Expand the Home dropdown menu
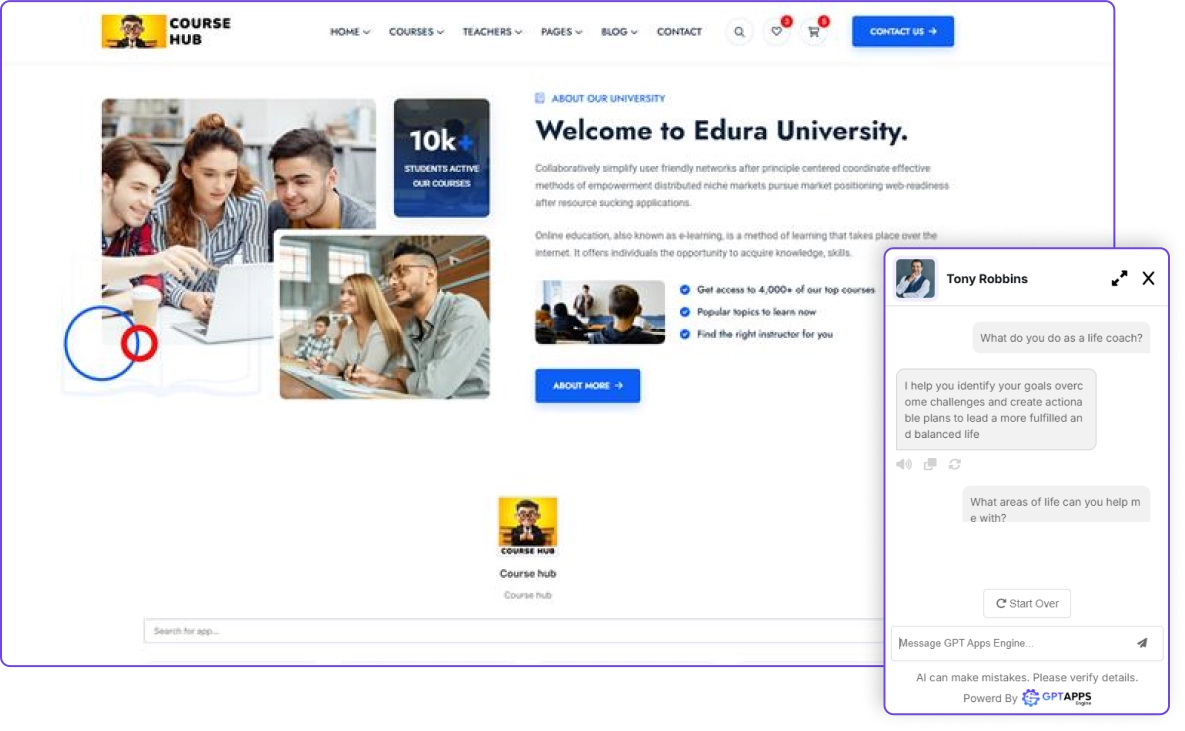 350,32
